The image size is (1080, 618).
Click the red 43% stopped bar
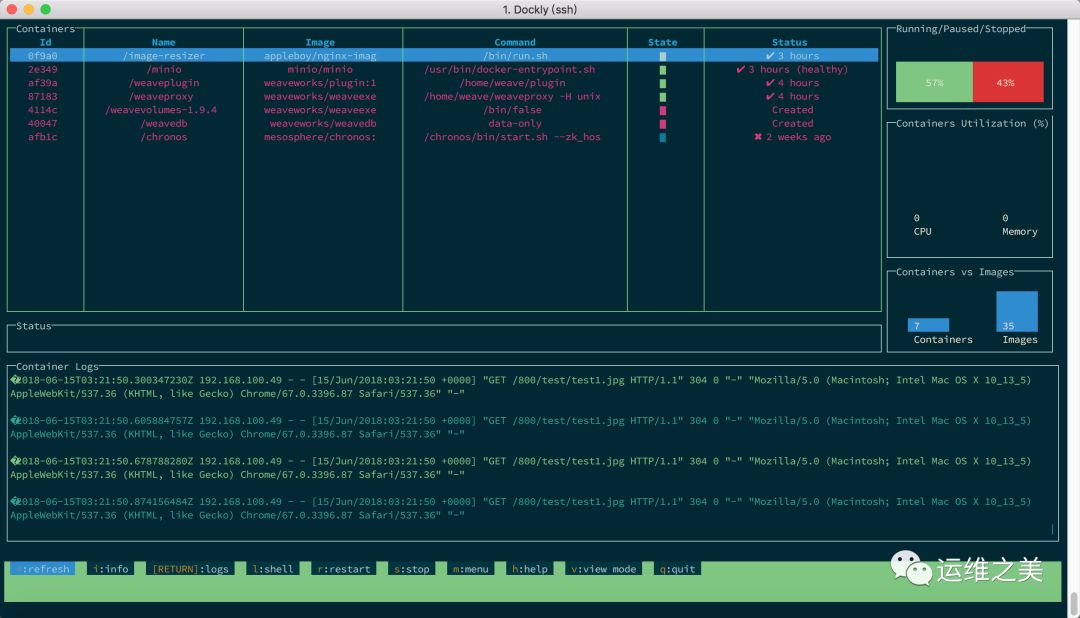pos(1008,82)
